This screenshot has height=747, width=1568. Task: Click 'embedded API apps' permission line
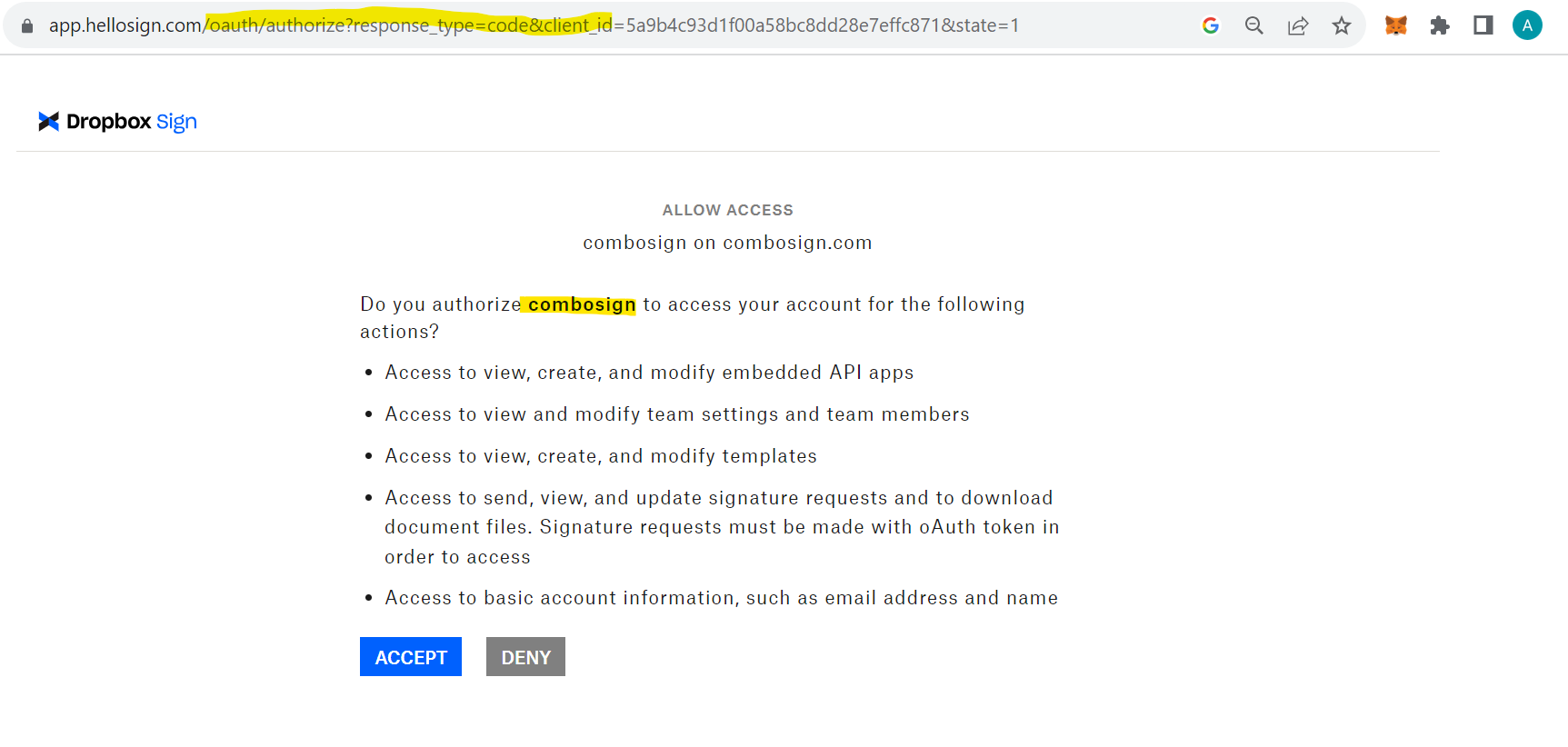pos(649,373)
